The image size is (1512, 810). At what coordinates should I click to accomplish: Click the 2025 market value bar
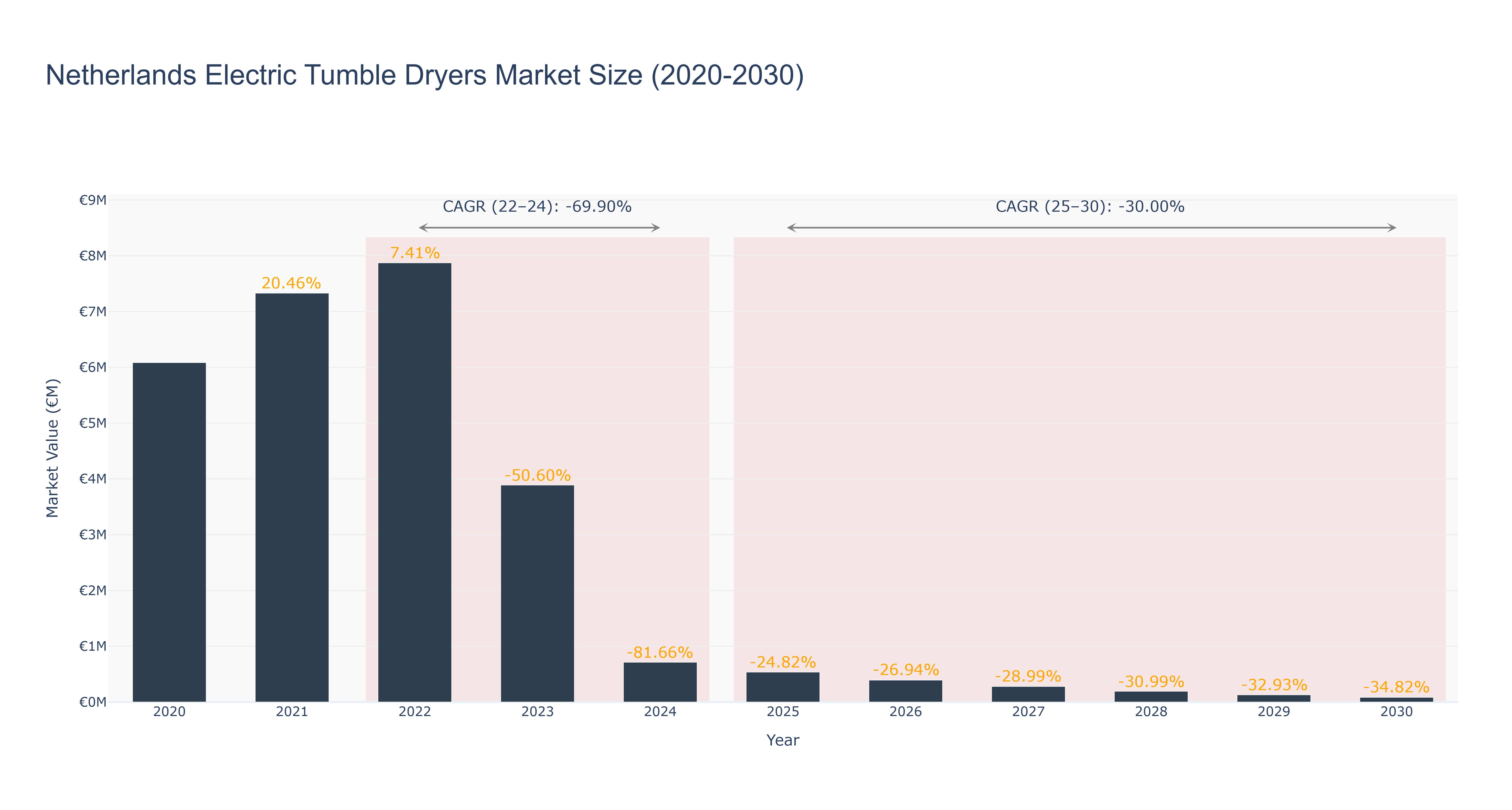783,687
